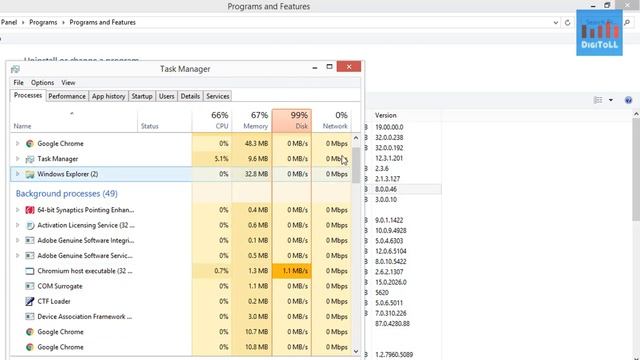
Task: Click the Windows Explorer (2) folder icon
Action: 29,174
